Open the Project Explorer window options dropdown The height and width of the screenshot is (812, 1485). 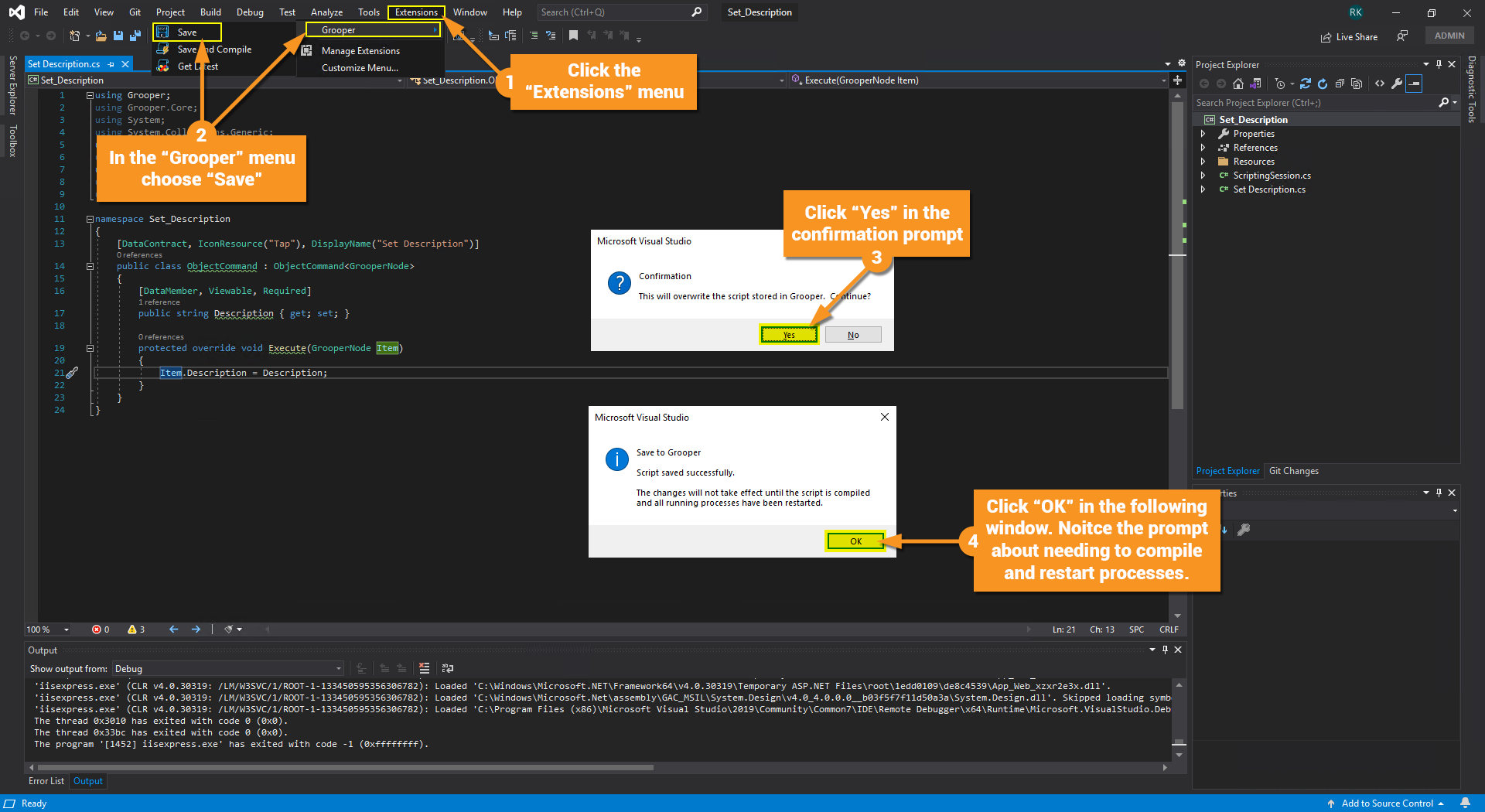(1426, 64)
